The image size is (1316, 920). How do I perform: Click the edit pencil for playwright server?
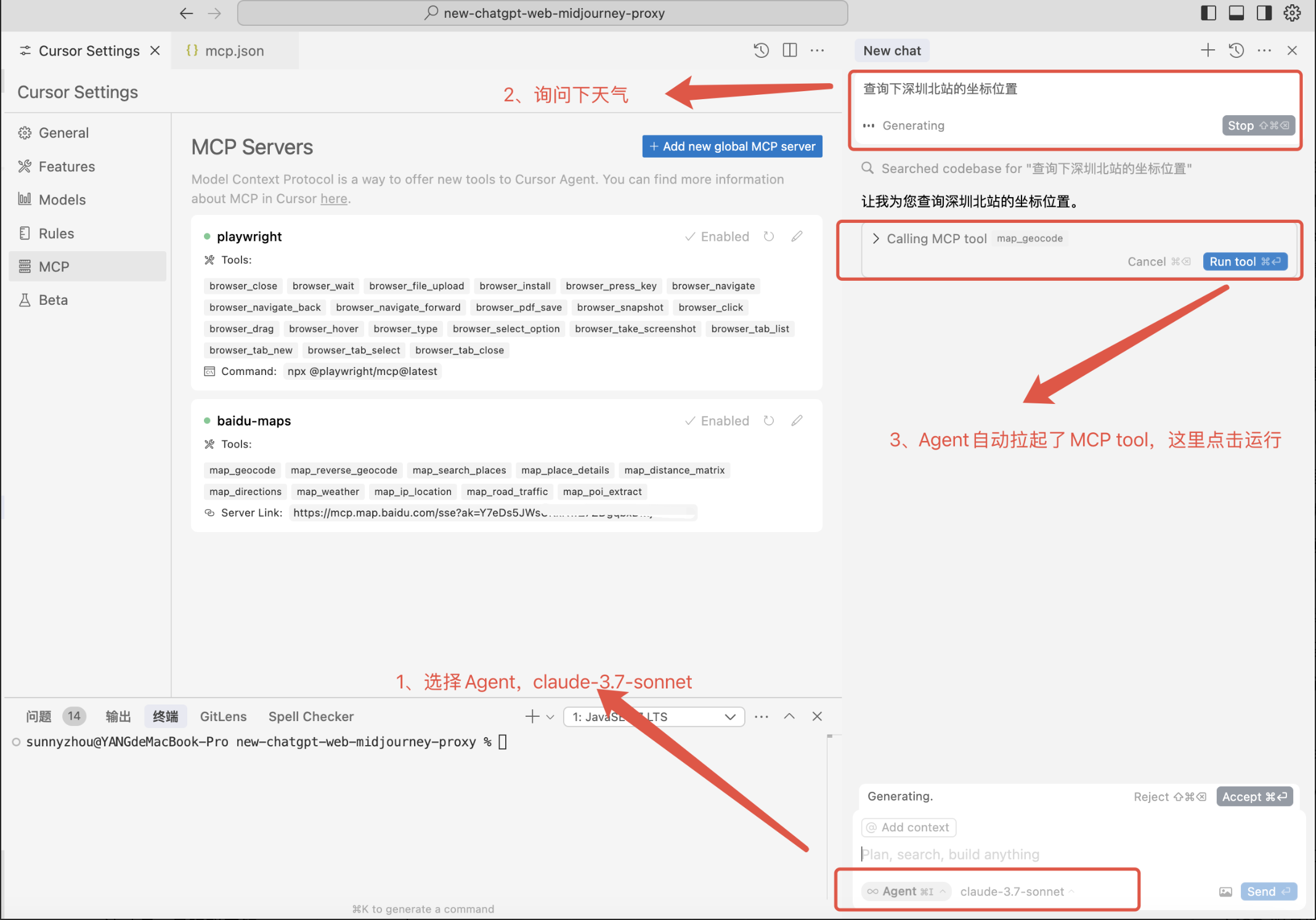click(x=797, y=236)
